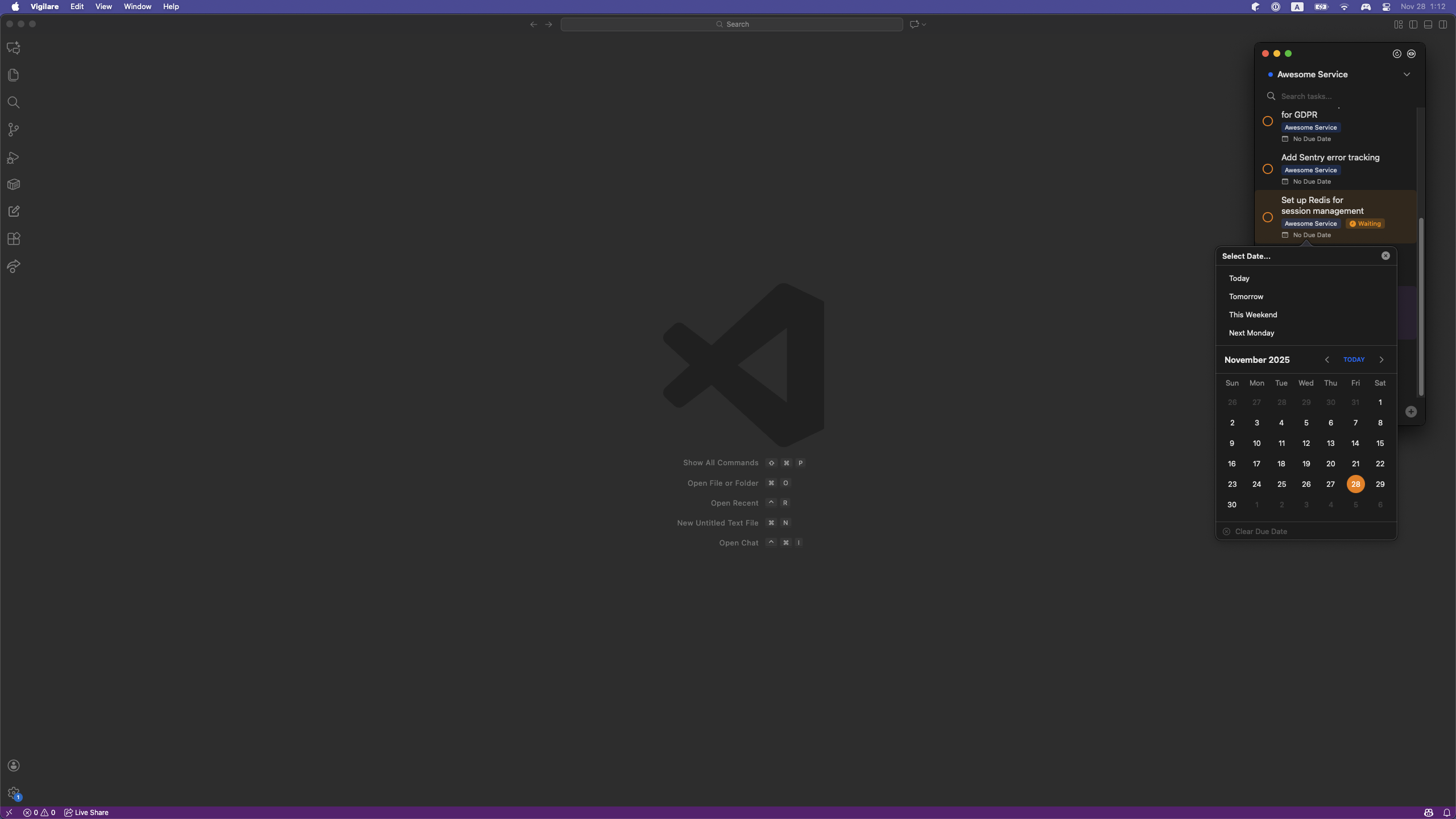Click the eye icon in task panel
The width and height of the screenshot is (1456, 819).
[1412, 53]
